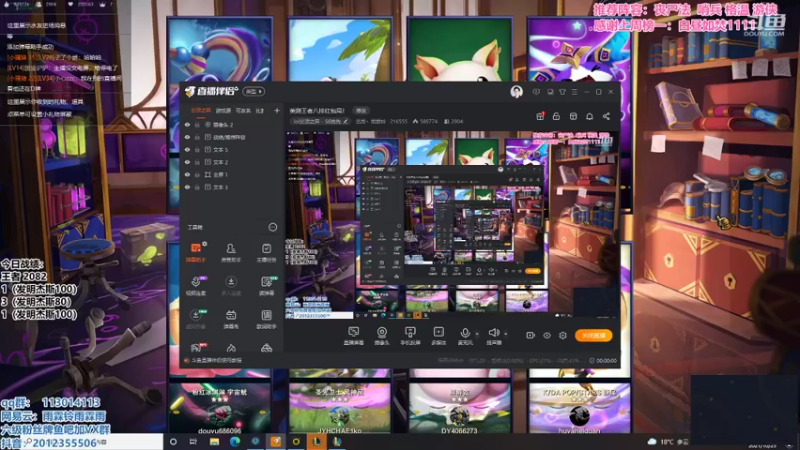The width and height of the screenshot is (800, 450).
Task: Select the 全屏 1 source row
Action: [231, 174]
